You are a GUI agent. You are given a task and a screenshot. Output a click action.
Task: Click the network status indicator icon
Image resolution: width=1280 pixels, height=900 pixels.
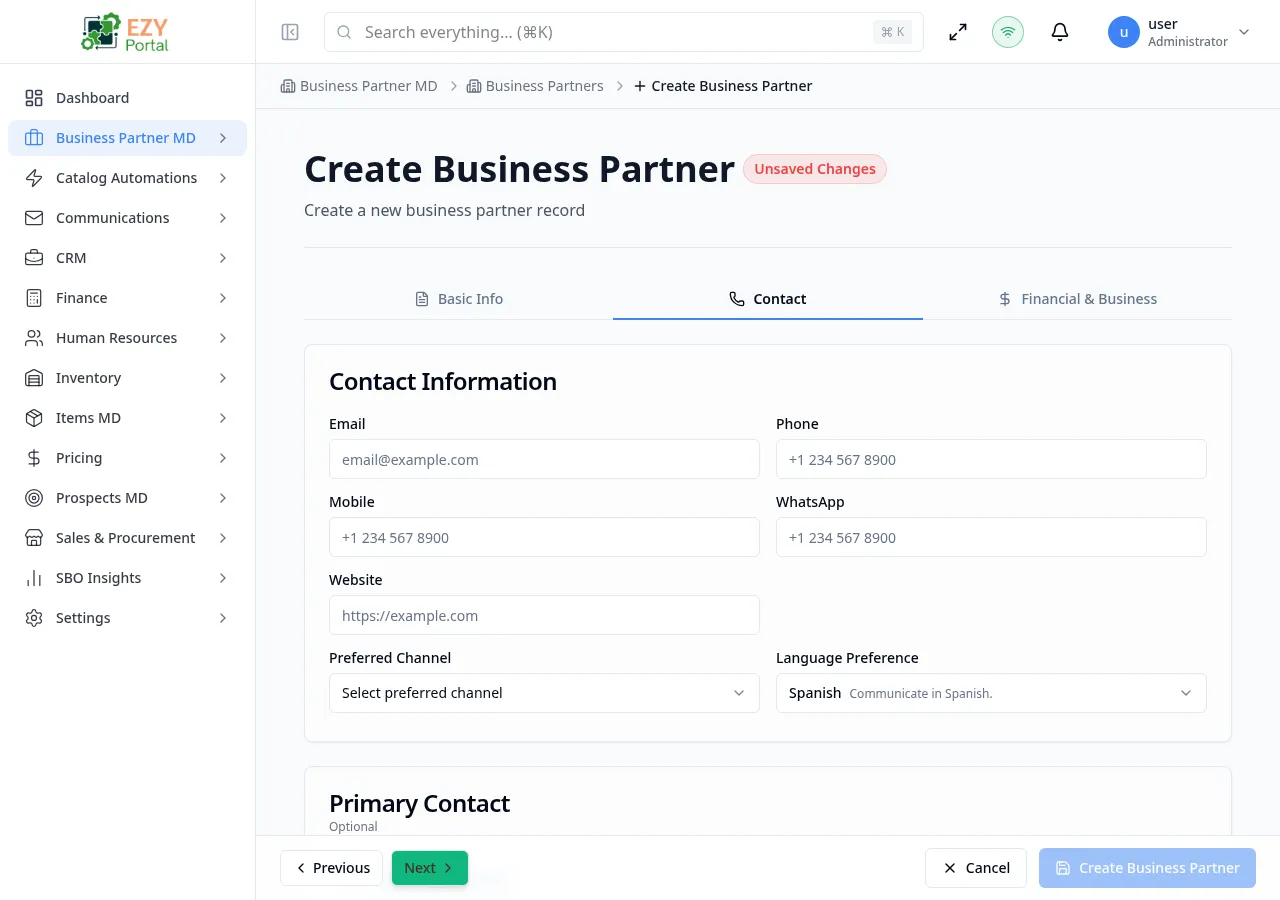pyautogui.click(x=1007, y=32)
